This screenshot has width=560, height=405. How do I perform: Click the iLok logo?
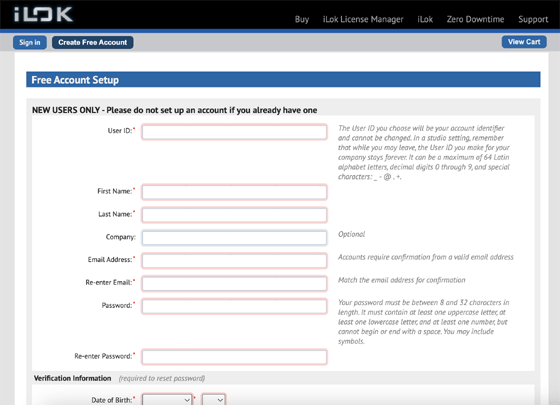43,15
